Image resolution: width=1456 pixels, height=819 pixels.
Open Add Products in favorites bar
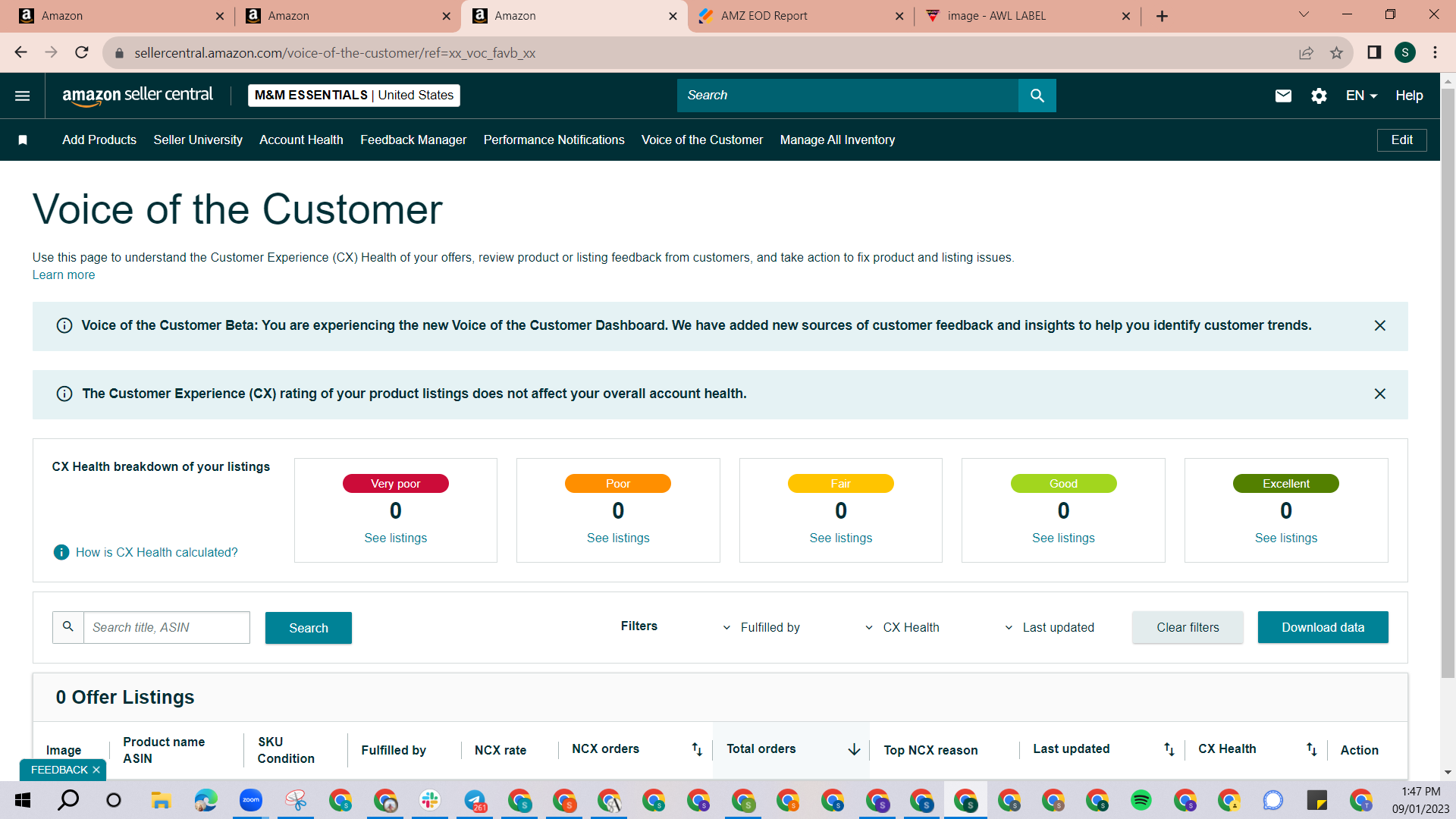click(x=99, y=140)
